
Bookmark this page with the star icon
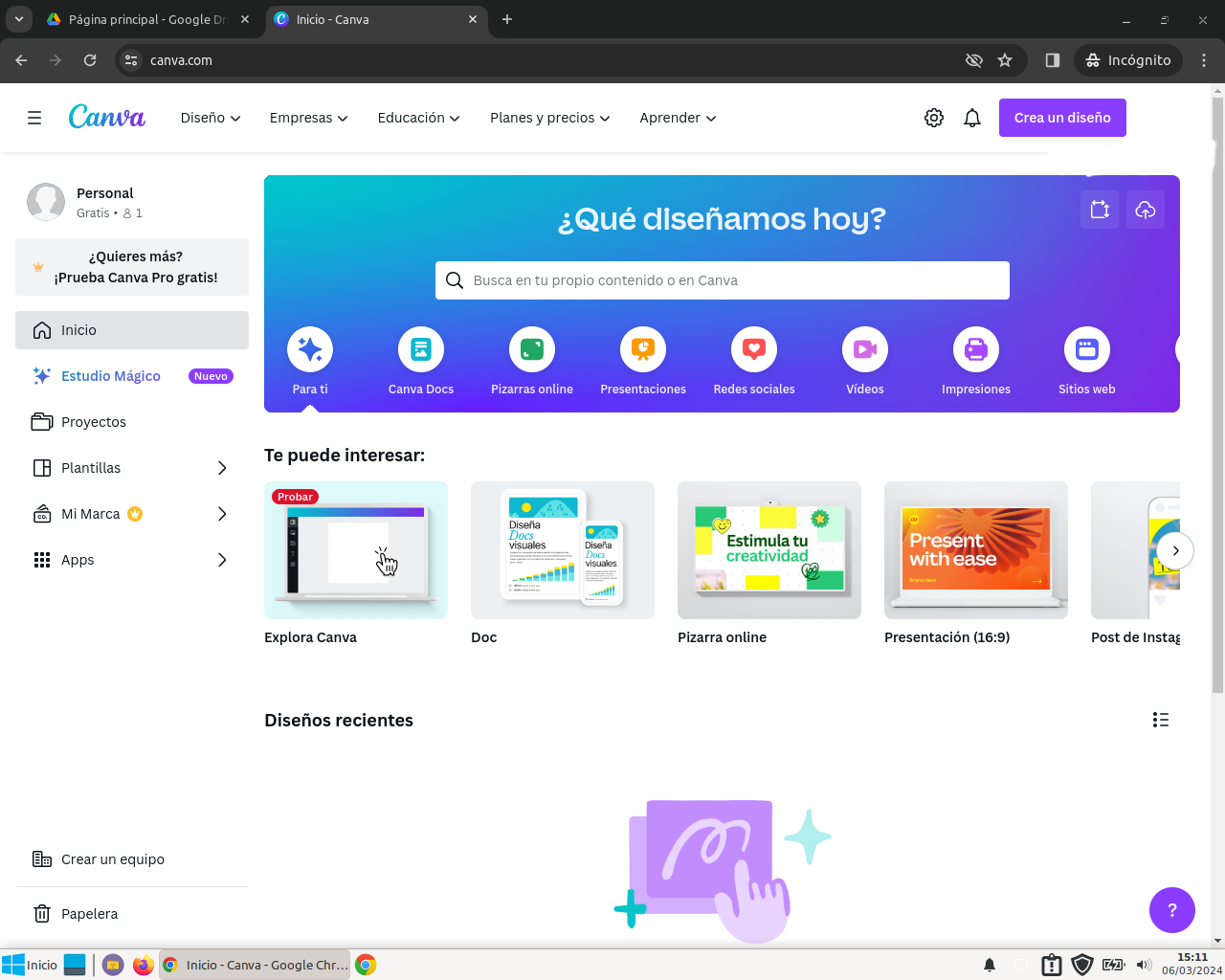coord(1005,60)
